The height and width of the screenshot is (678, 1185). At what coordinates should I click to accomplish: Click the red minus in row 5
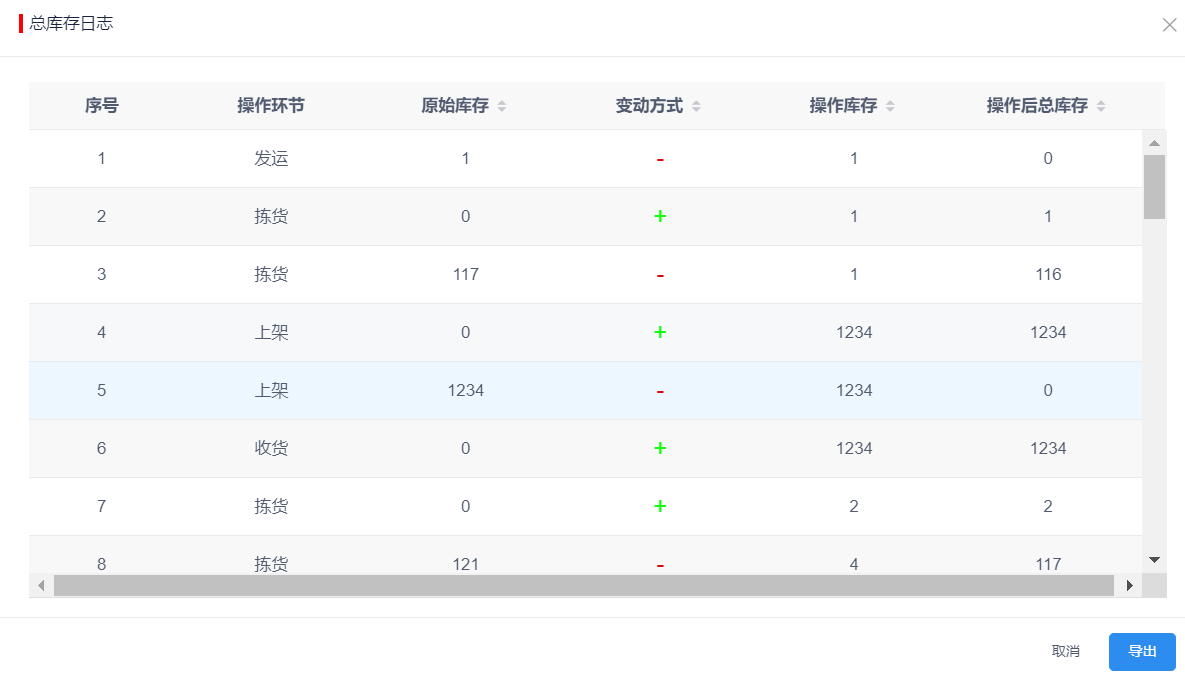660,392
